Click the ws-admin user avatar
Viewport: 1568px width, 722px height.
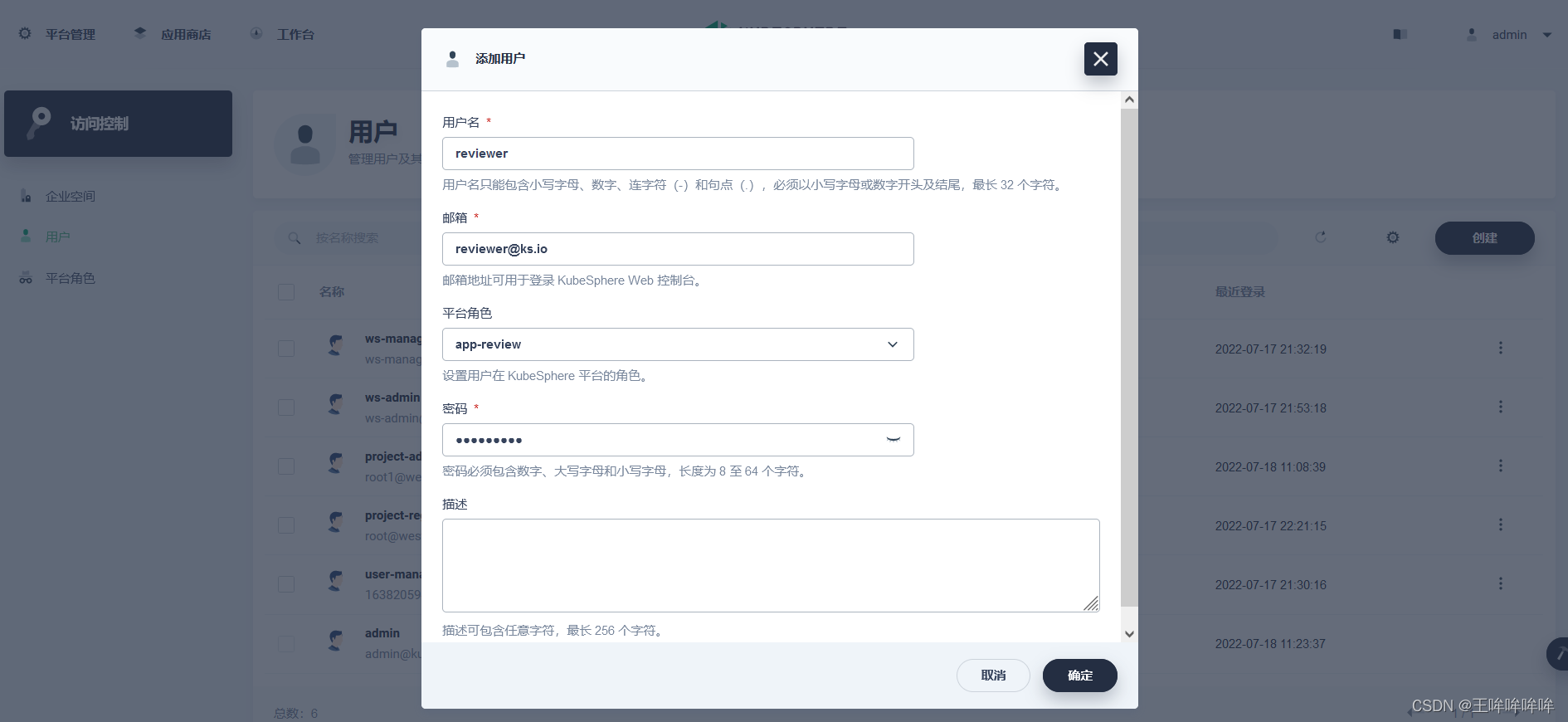[335, 404]
